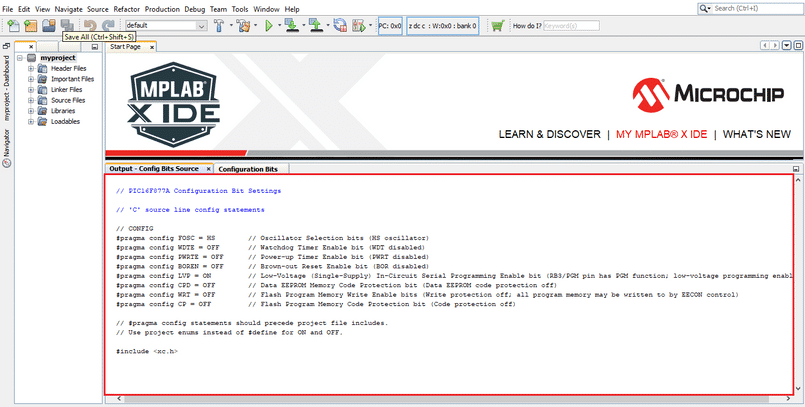Viewport: 805px width, 407px height.
Task: Click the New Project toolbar icon
Action: pyautogui.click(x=31, y=25)
